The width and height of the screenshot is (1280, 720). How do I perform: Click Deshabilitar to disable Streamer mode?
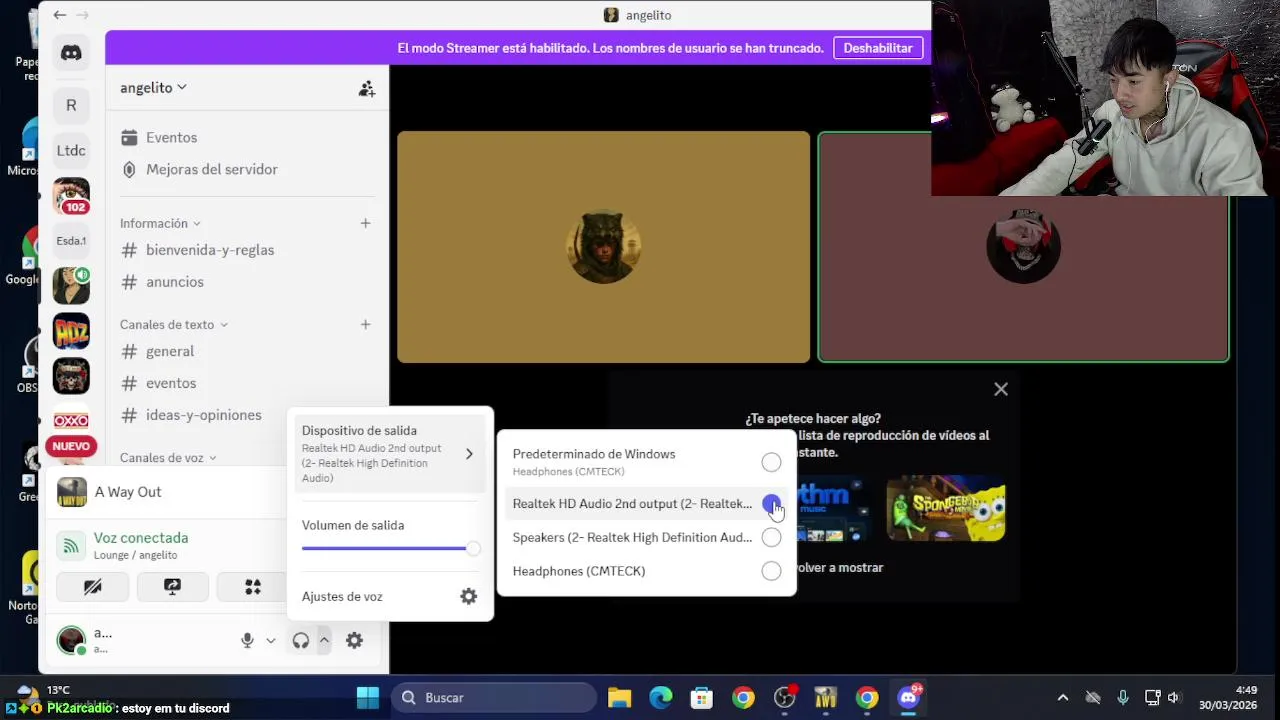878,48
